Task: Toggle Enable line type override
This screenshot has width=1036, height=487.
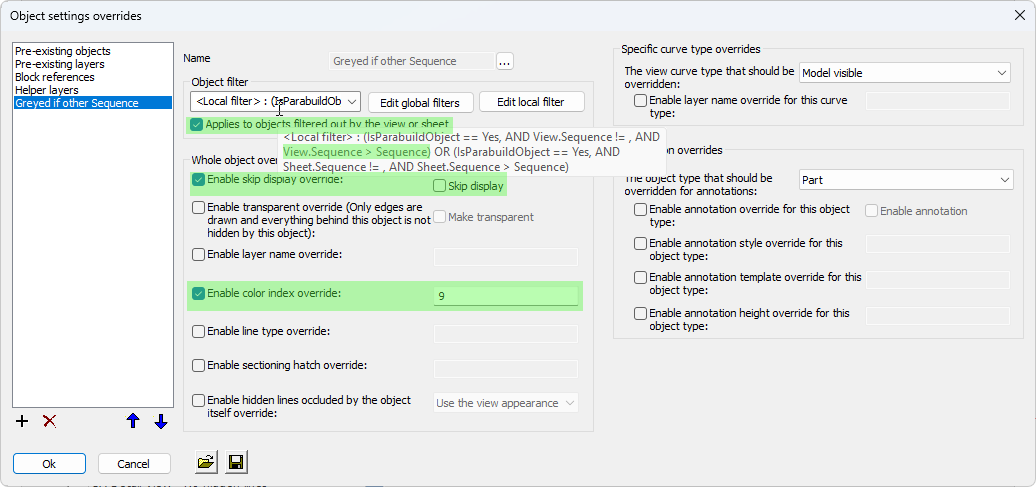Action: [199, 332]
